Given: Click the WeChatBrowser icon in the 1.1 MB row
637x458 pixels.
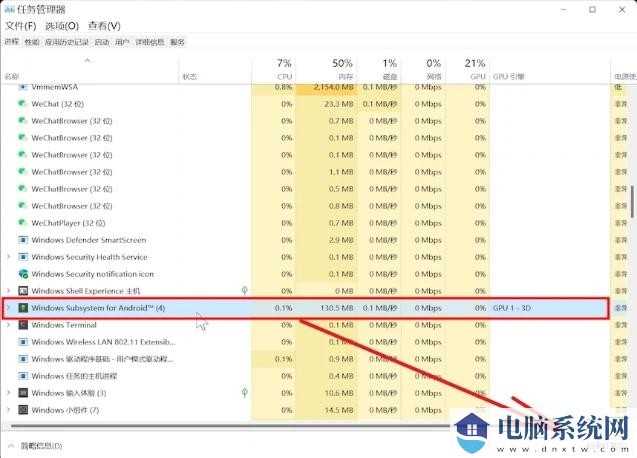Looking at the screenshot, I should (x=23, y=172).
